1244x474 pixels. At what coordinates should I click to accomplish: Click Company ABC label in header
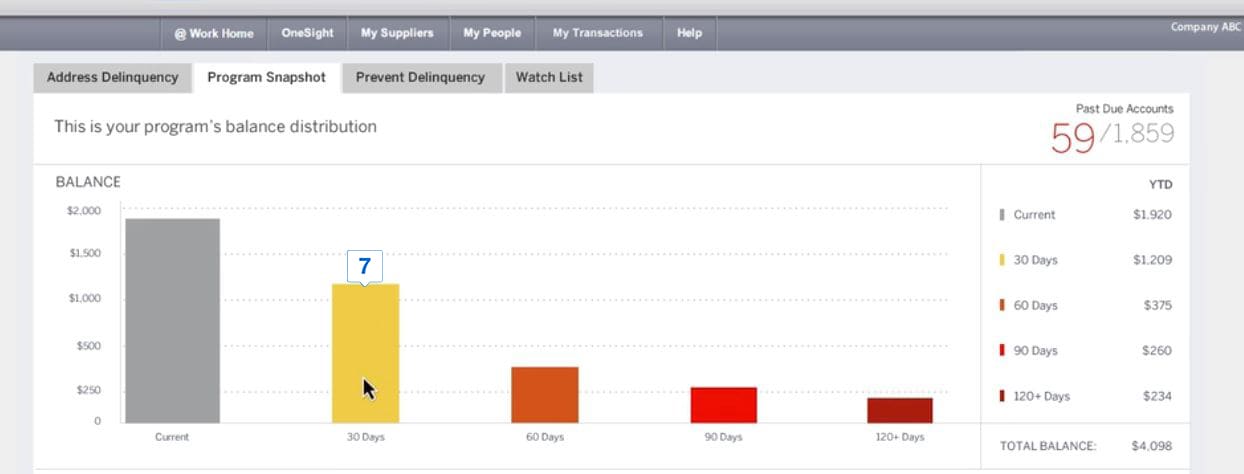click(1205, 27)
